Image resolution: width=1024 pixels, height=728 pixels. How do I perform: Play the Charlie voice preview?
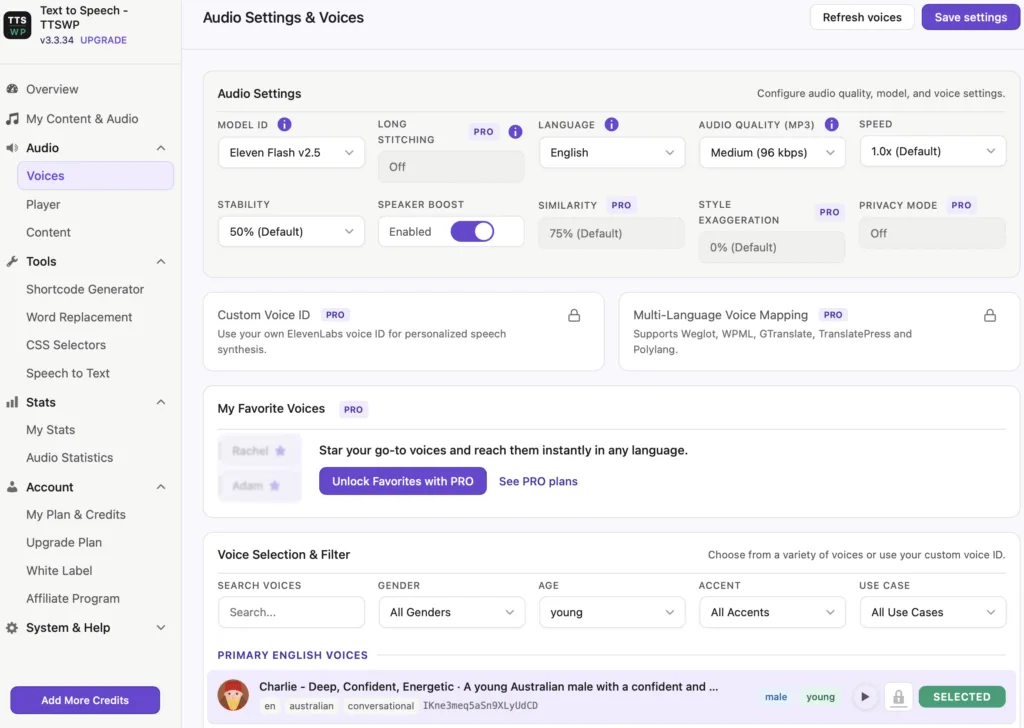pyautogui.click(x=865, y=697)
